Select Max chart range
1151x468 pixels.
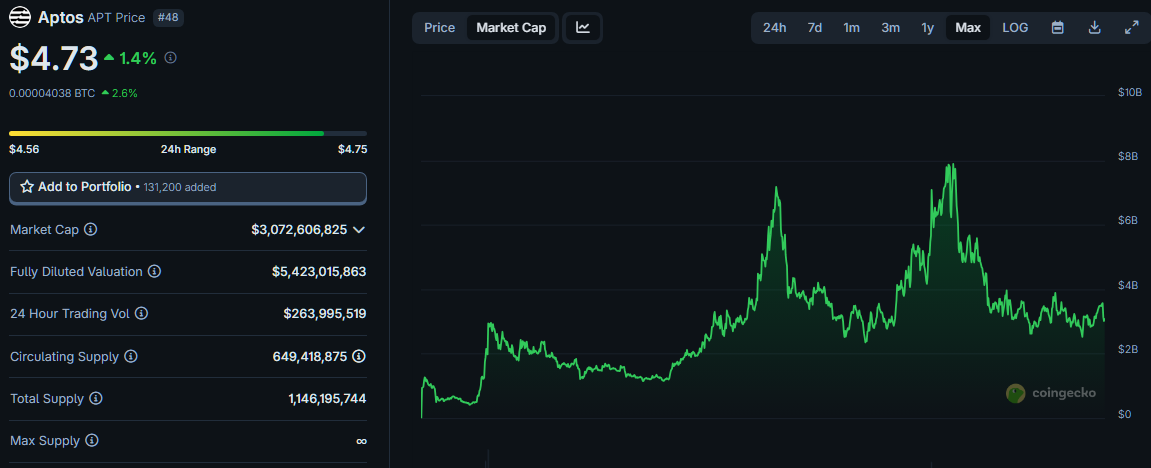click(x=967, y=28)
